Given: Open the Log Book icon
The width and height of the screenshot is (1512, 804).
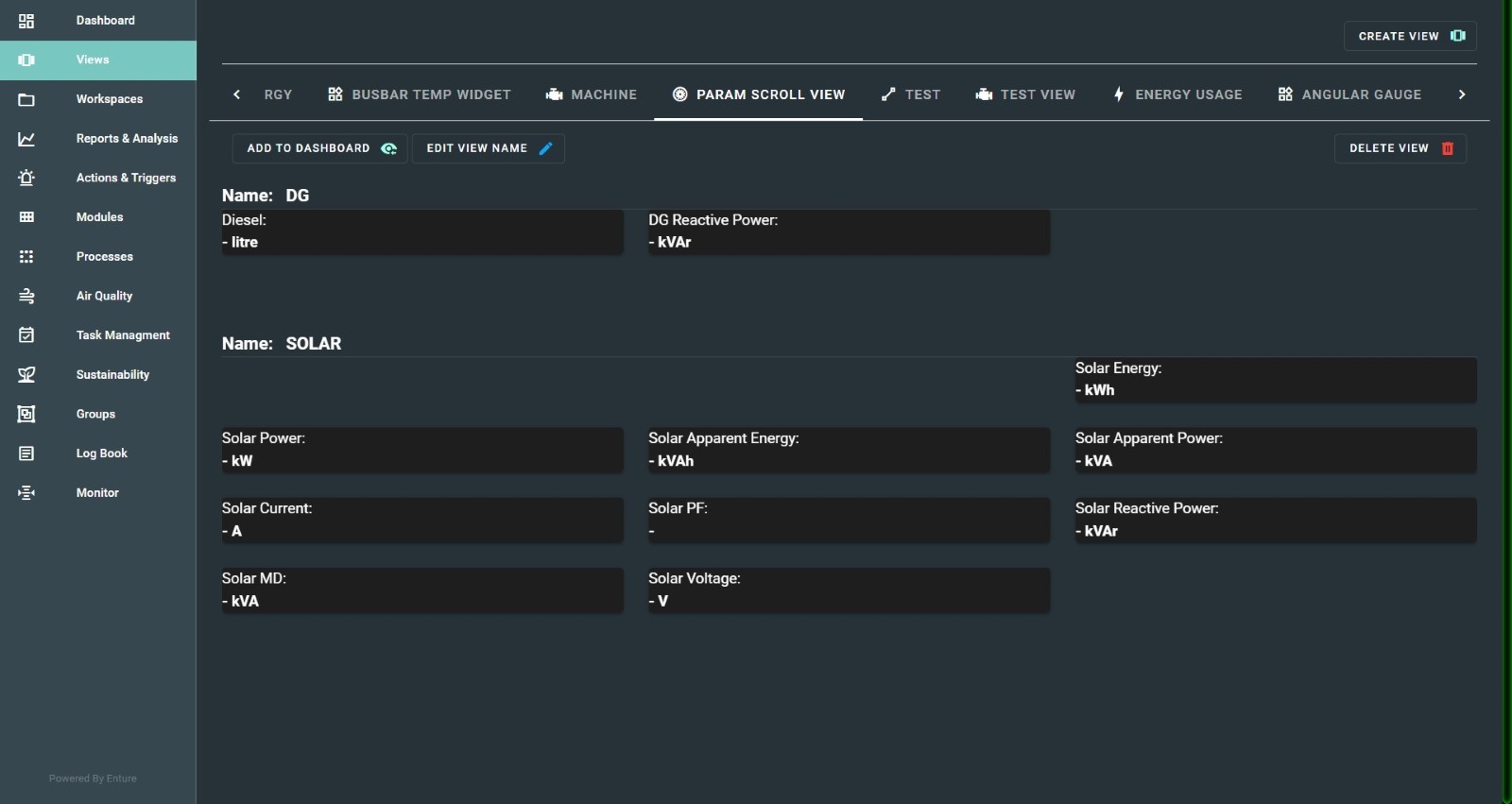Looking at the screenshot, I should (x=26, y=453).
